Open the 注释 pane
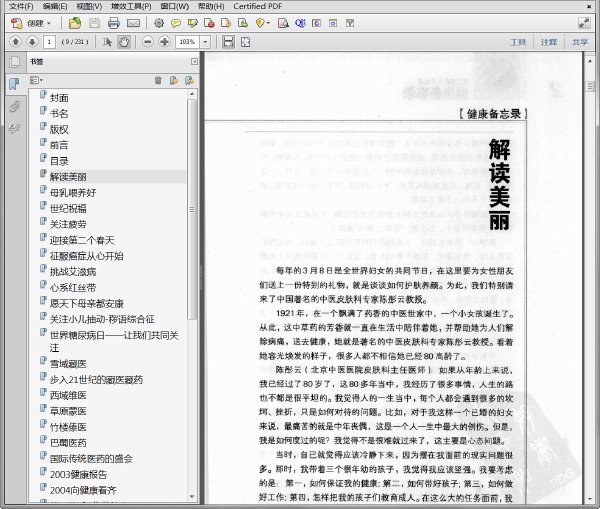This screenshot has width=600, height=509. [549, 42]
